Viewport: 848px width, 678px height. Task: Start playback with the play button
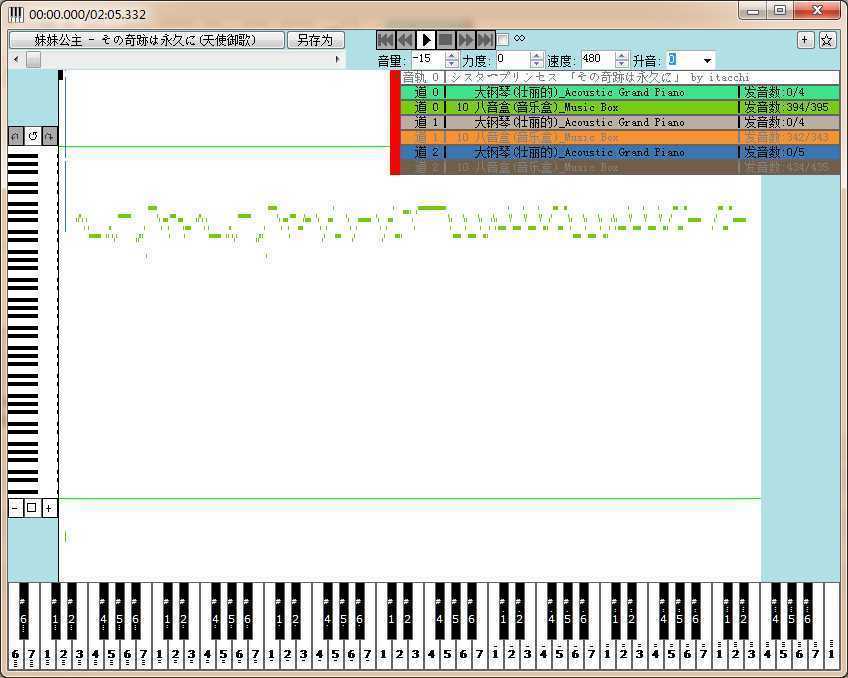coord(426,39)
